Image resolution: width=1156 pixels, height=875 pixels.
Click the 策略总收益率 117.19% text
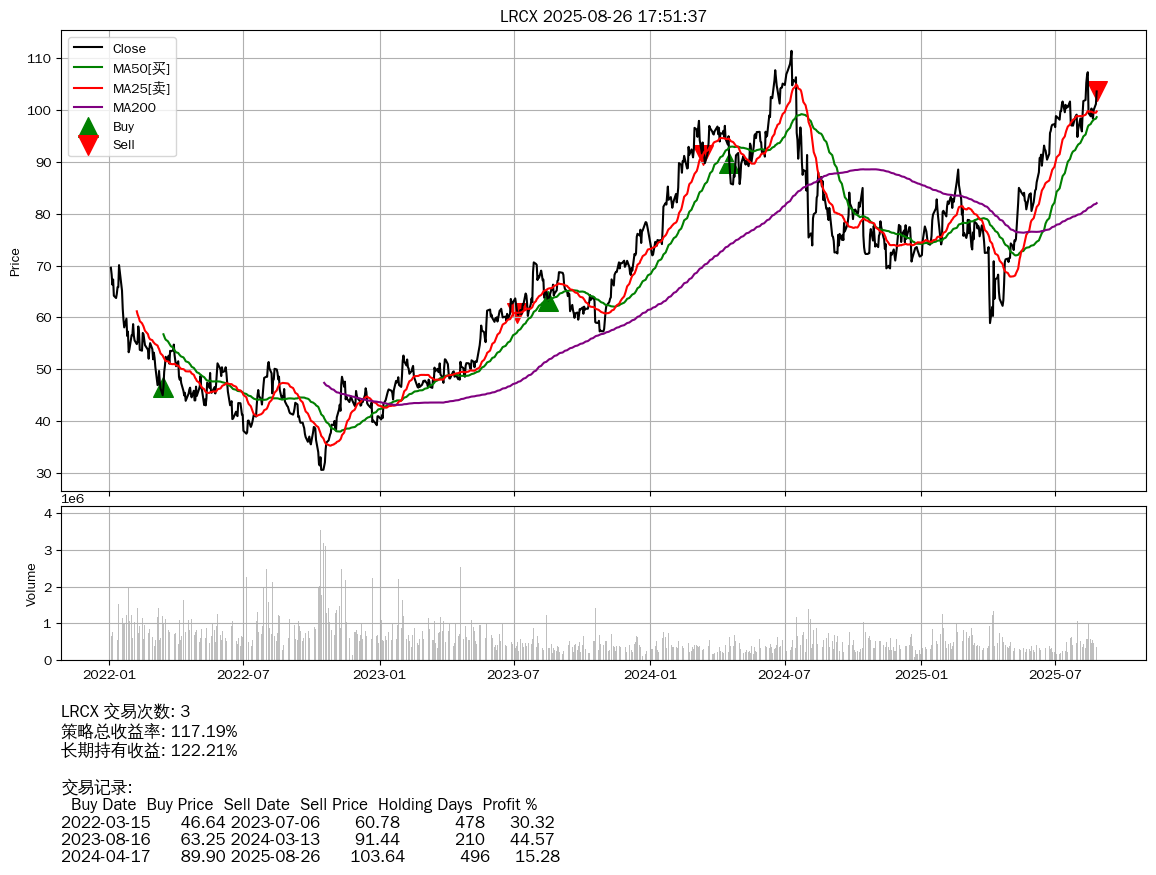coord(149,731)
